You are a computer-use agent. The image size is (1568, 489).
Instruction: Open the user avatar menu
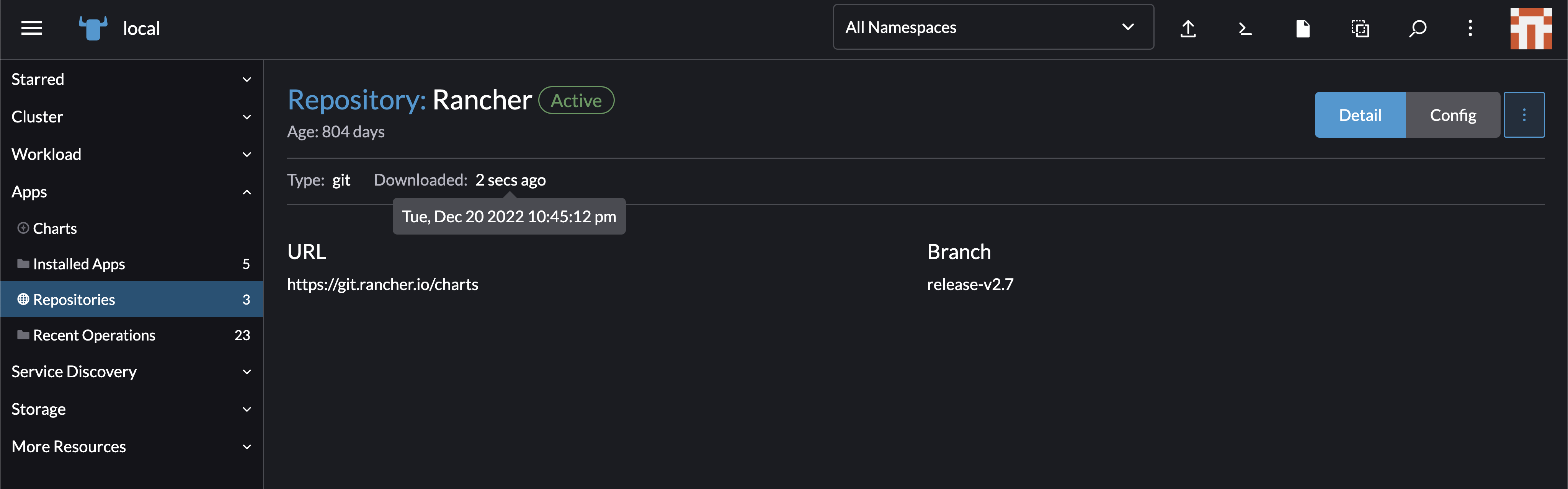[1532, 28]
